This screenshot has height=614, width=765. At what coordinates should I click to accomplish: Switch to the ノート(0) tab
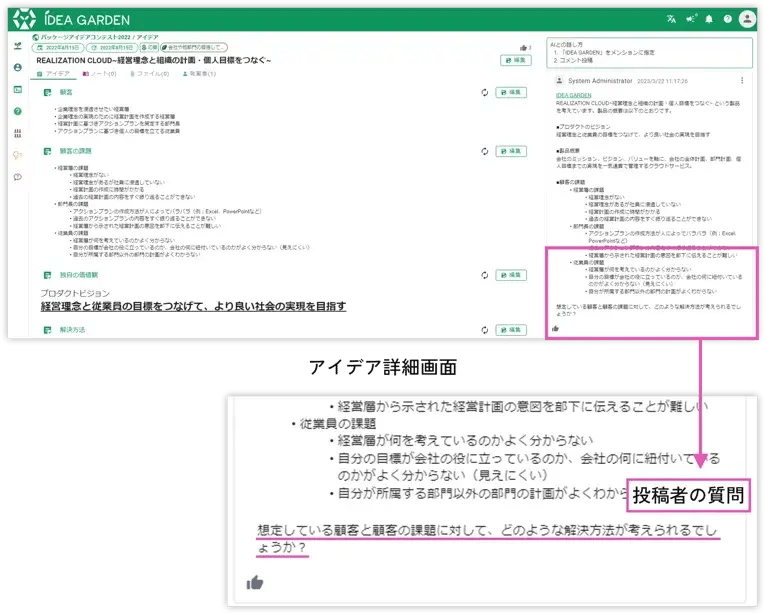100,74
